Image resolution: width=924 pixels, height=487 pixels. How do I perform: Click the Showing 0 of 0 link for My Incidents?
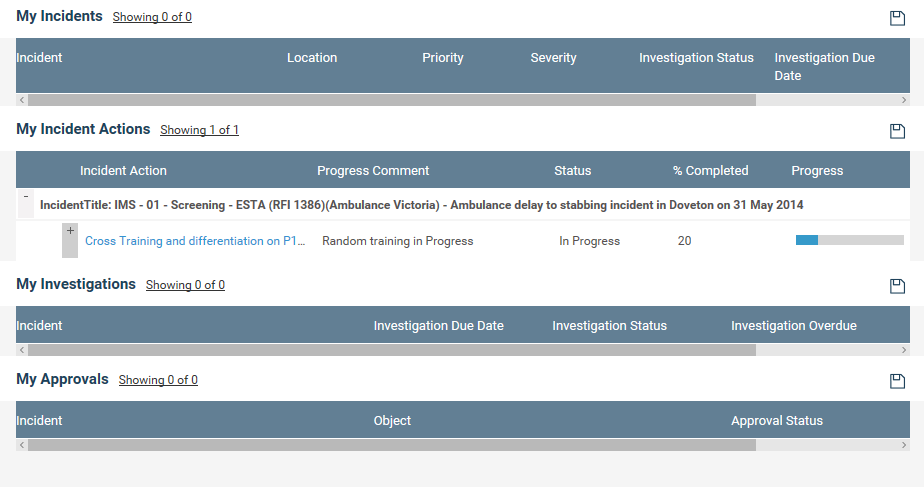(x=152, y=17)
